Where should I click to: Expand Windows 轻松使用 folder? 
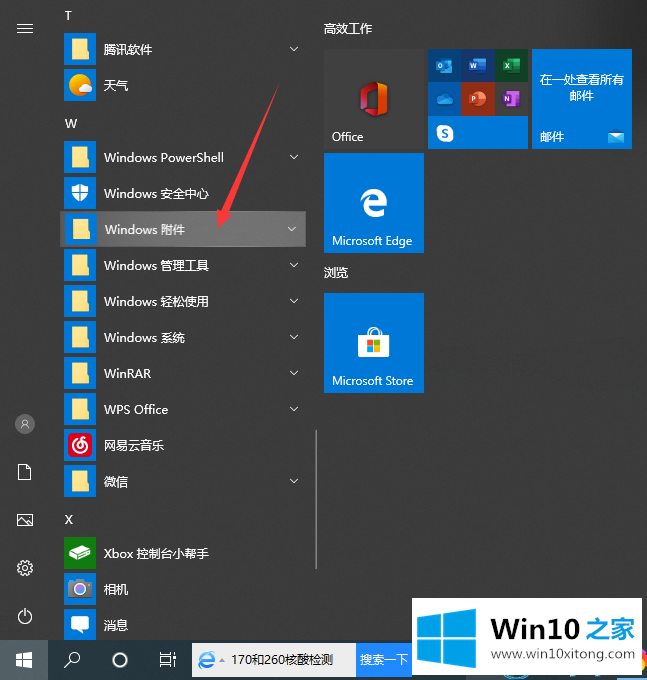click(184, 301)
